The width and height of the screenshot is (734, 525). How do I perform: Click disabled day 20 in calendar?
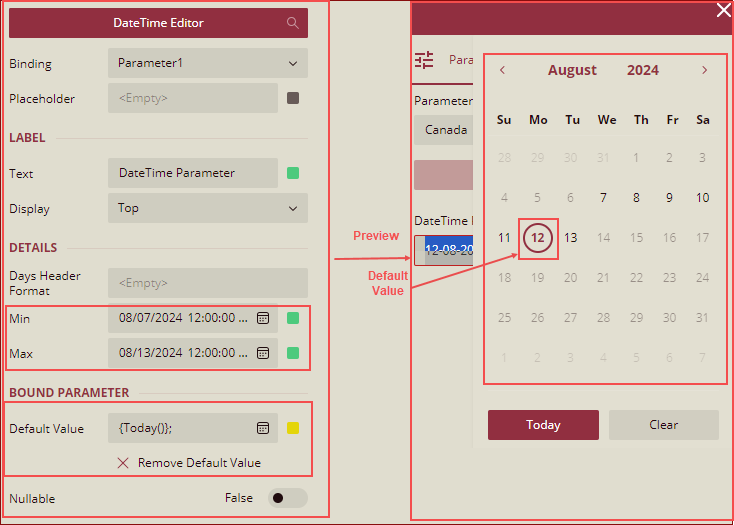click(x=571, y=278)
